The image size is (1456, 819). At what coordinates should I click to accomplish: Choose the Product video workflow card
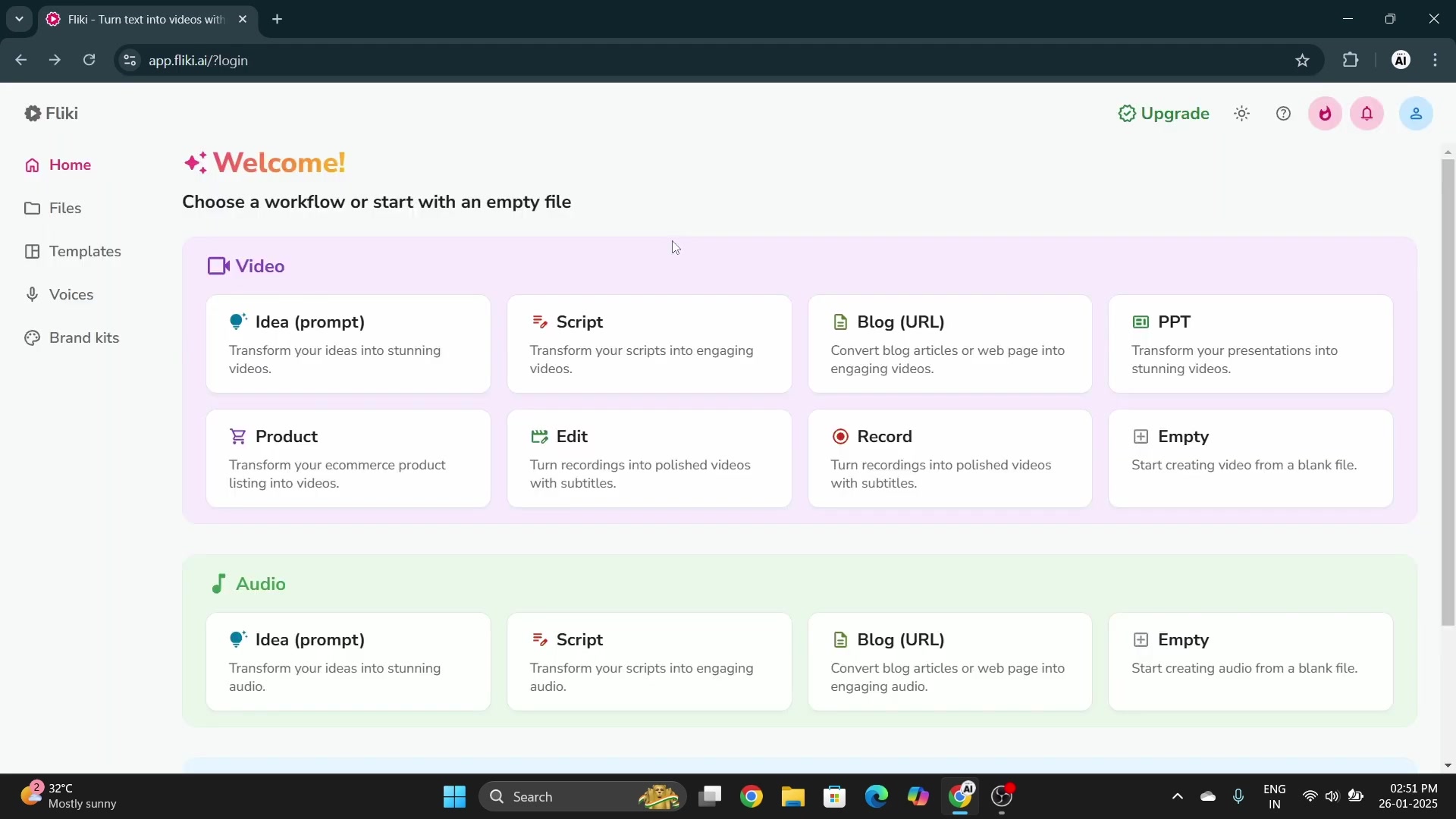348,459
